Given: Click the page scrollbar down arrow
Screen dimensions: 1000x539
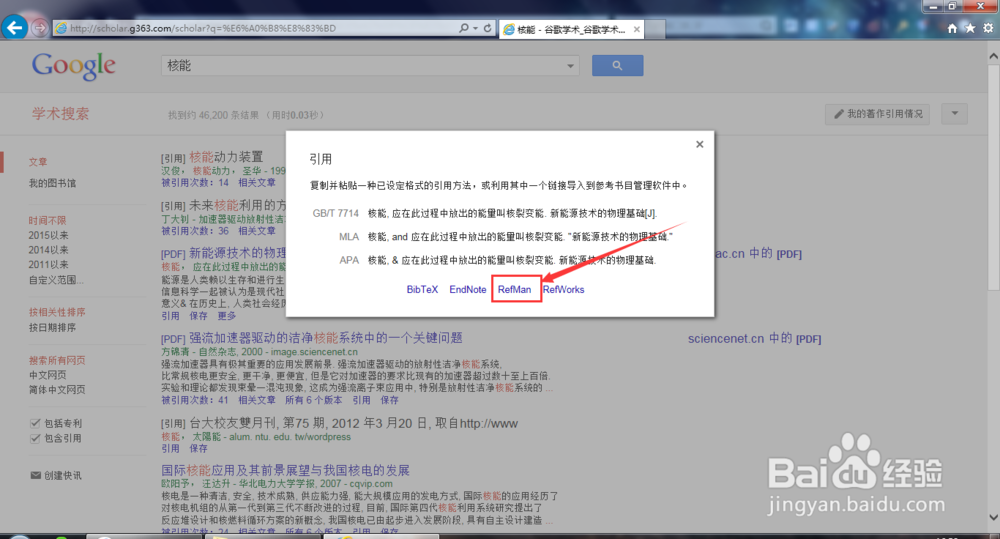Looking at the screenshot, I should pos(993,517).
